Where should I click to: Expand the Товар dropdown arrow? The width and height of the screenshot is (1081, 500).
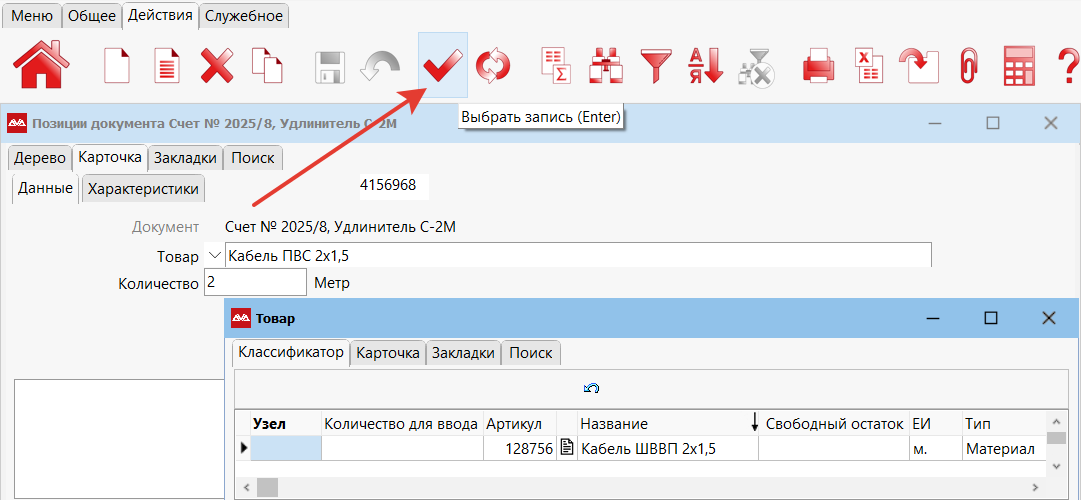(x=213, y=256)
